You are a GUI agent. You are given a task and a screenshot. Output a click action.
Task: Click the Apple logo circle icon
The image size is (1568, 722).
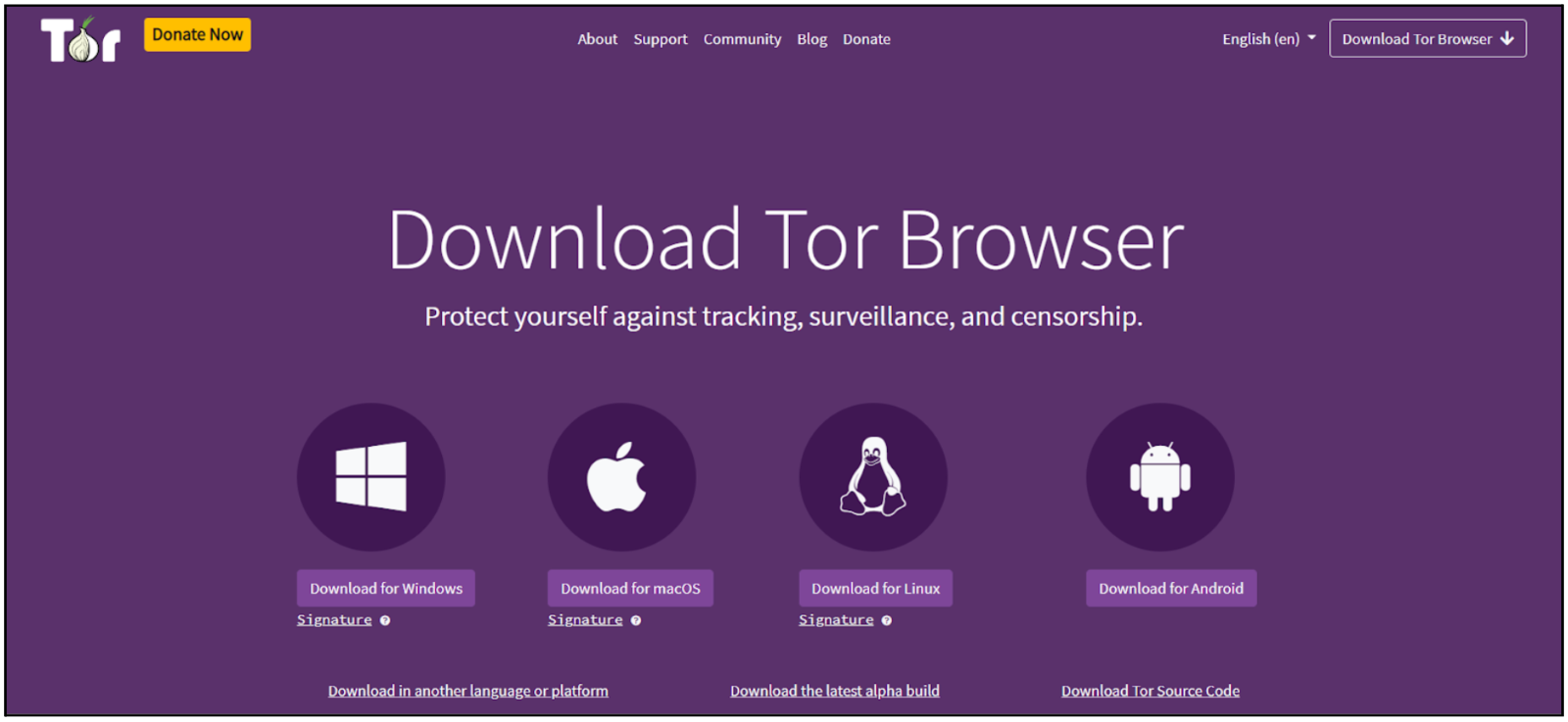621,477
